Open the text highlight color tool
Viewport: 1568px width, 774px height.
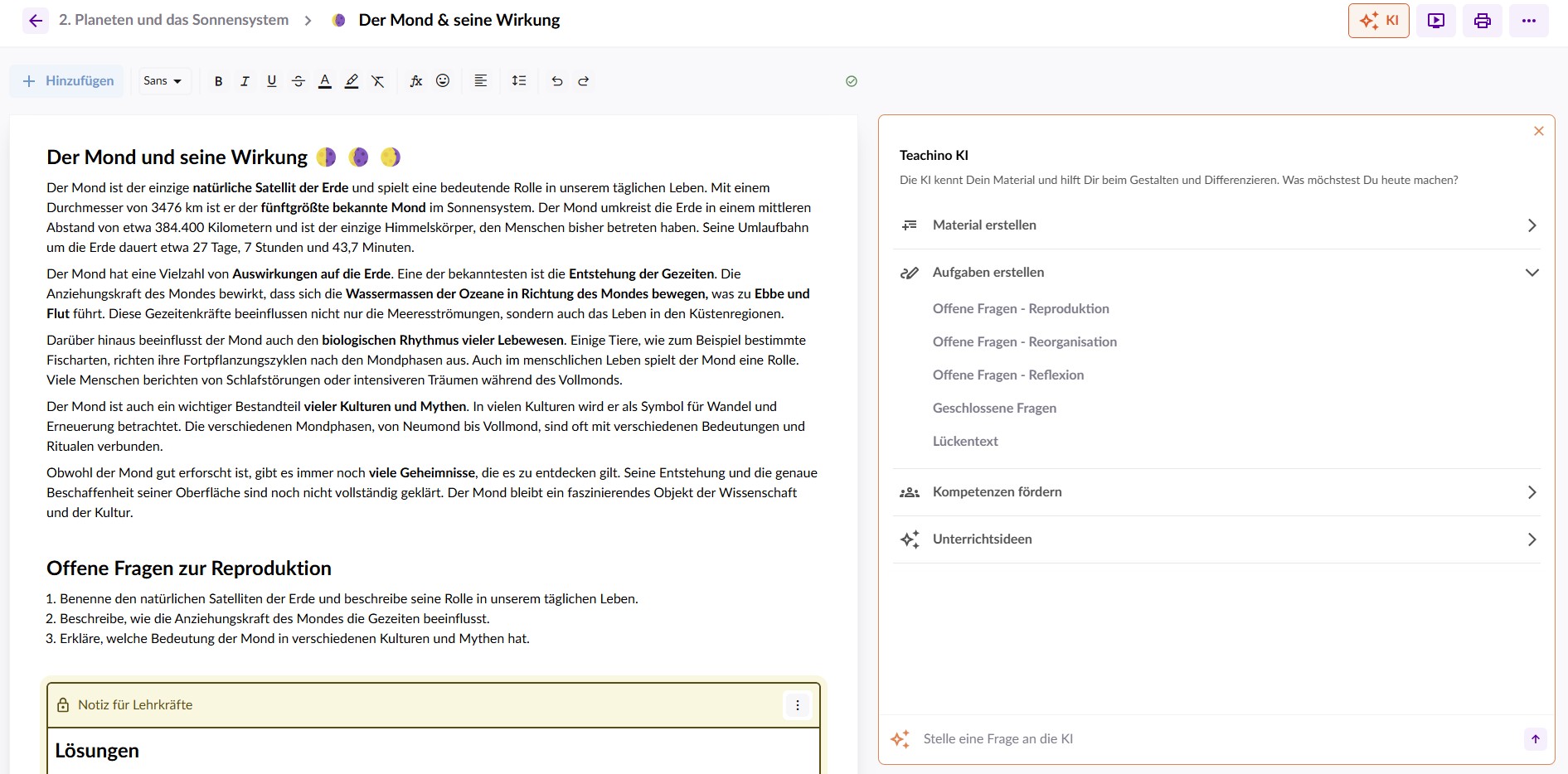[x=352, y=80]
